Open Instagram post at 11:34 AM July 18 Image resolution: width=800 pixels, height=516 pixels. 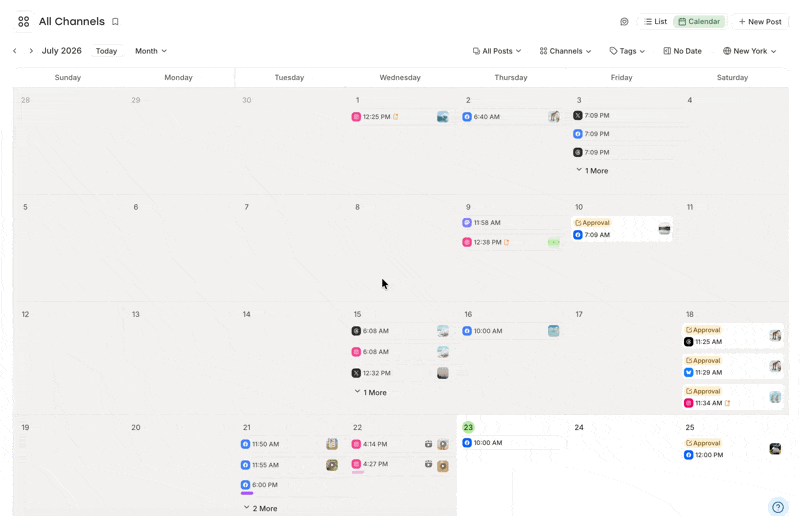click(733, 397)
